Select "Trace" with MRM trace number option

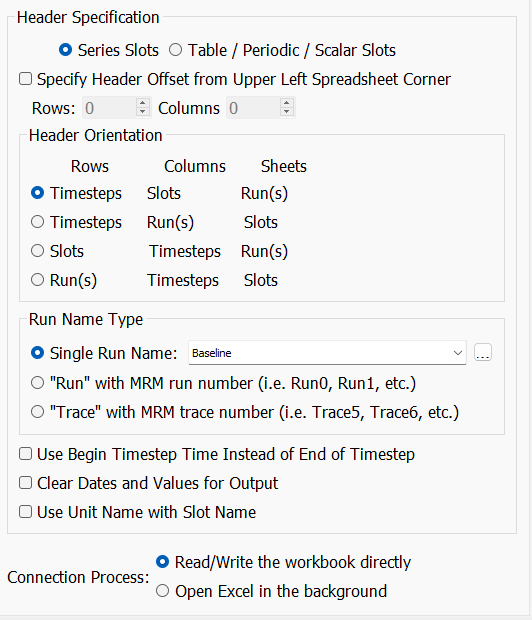pyautogui.click(x=38, y=412)
